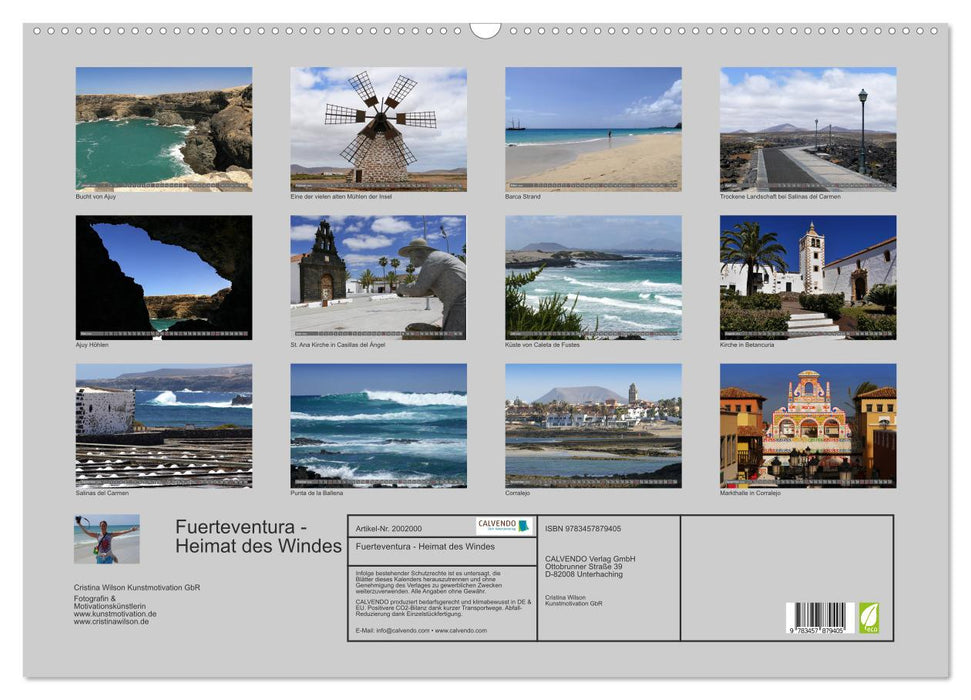Click the green eco leaf logo

click(871, 617)
